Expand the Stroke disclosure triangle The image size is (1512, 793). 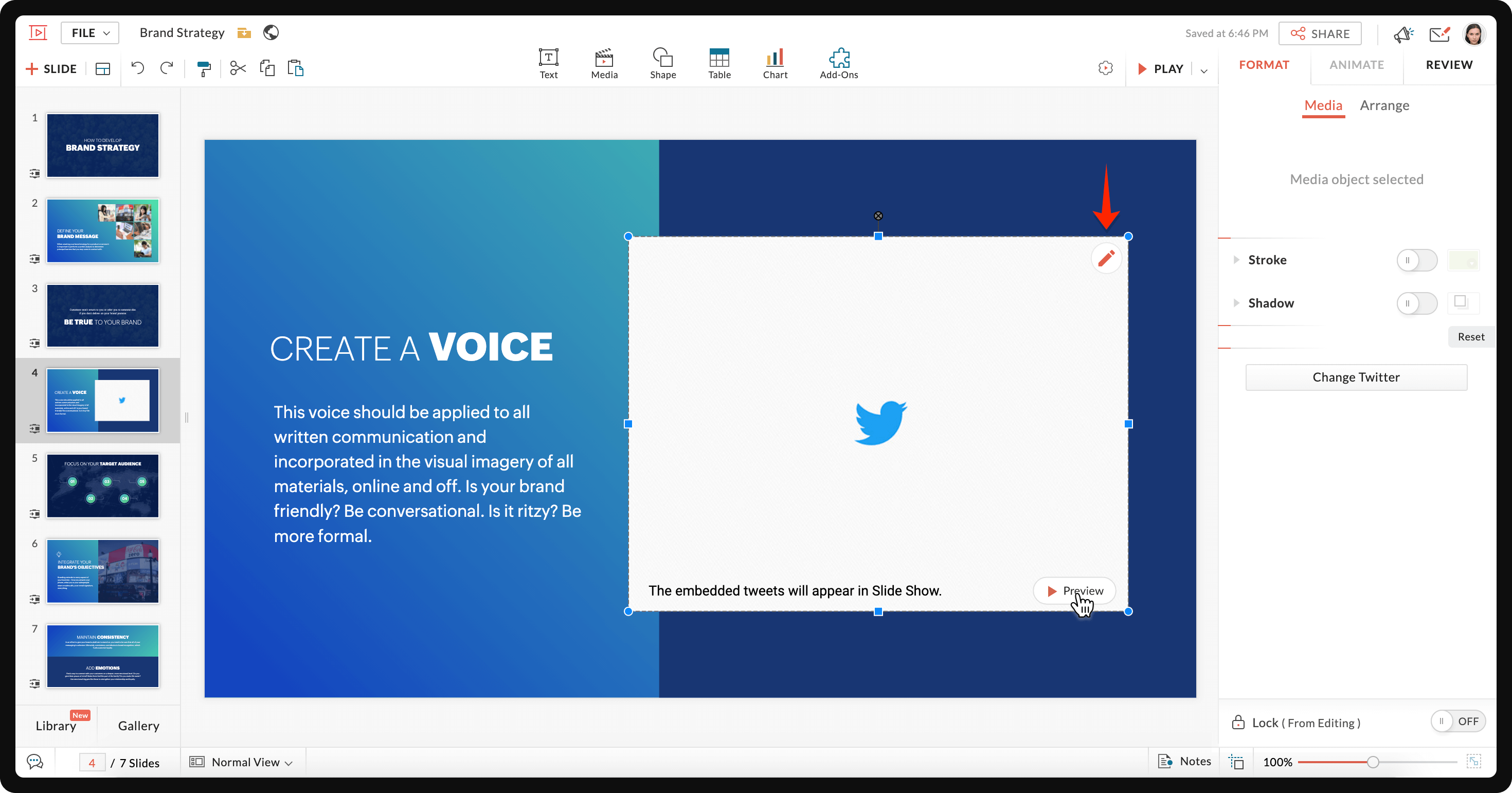(1236, 260)
